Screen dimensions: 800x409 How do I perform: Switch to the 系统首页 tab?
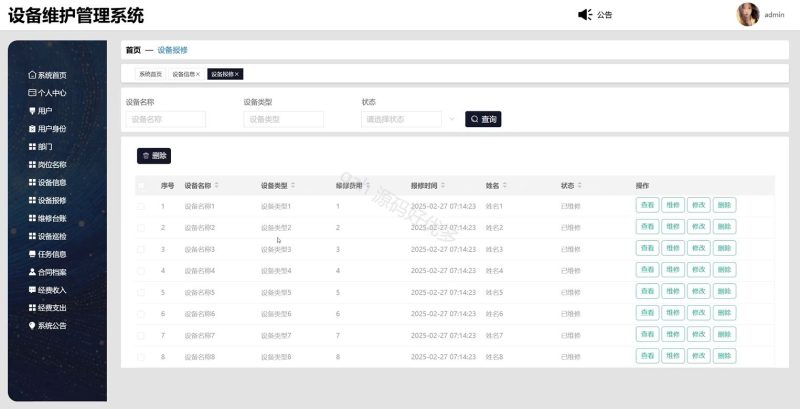click(x=150, y=74)
